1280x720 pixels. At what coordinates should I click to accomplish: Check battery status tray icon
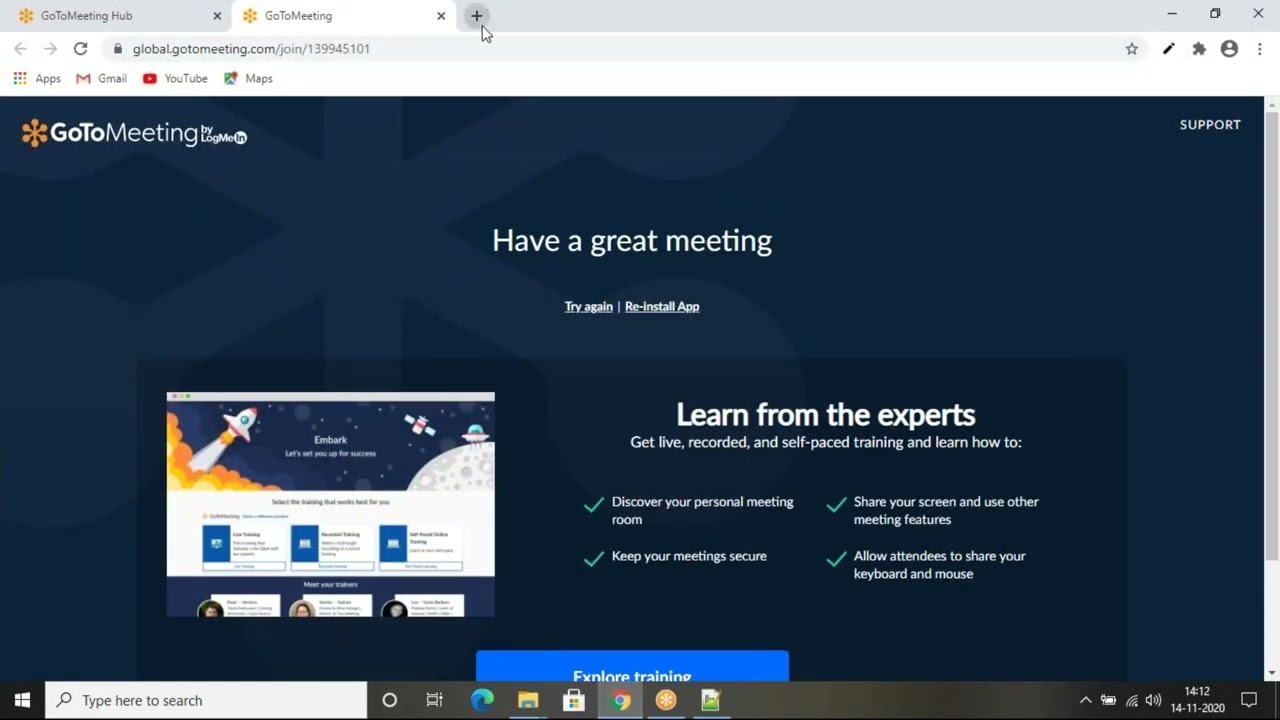1108,700
